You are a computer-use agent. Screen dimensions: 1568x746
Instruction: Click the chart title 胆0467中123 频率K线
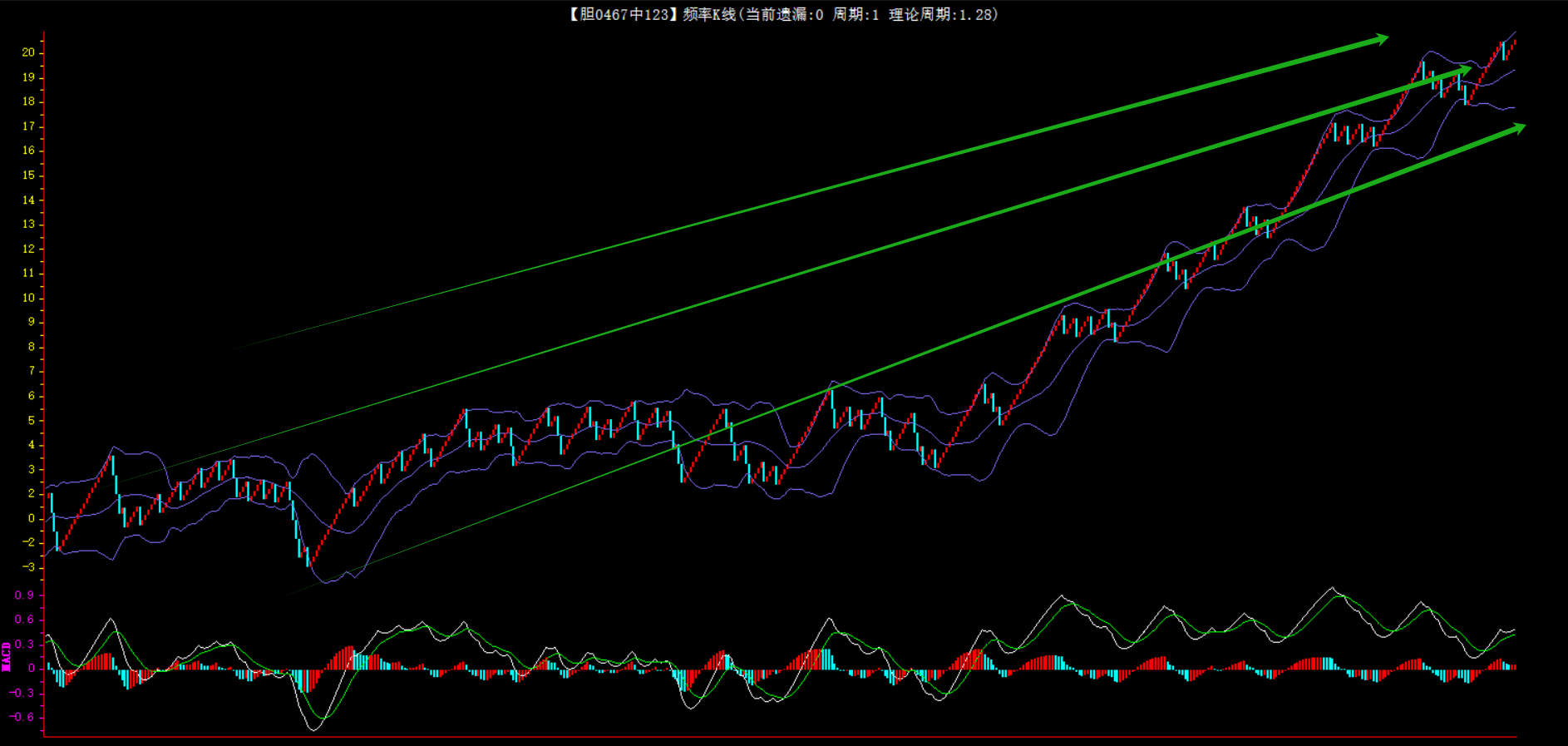coord(651,14)
